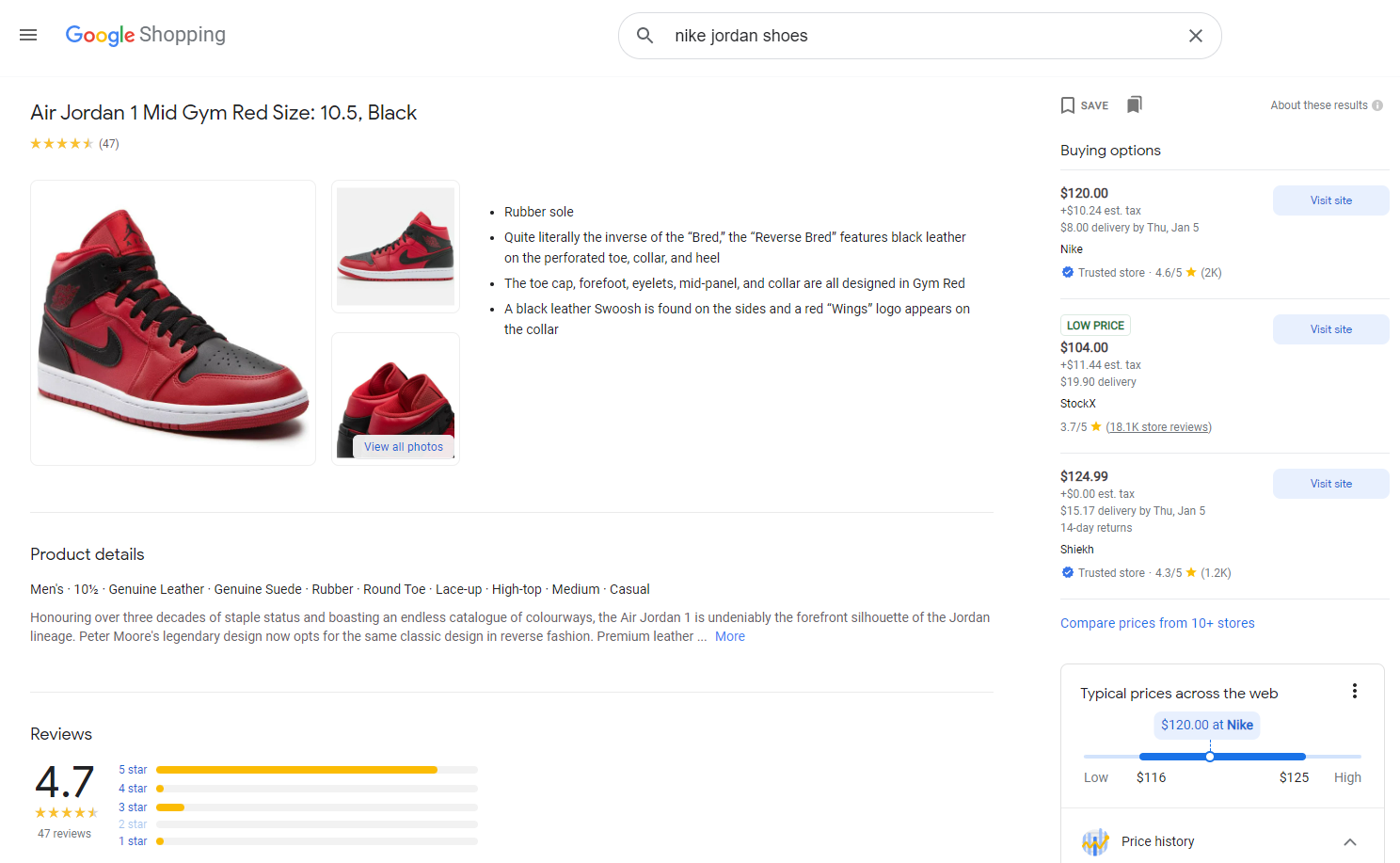Open the hamburger main menu
The height and width of the screenshot is (863, 1400).
[28, 35]
